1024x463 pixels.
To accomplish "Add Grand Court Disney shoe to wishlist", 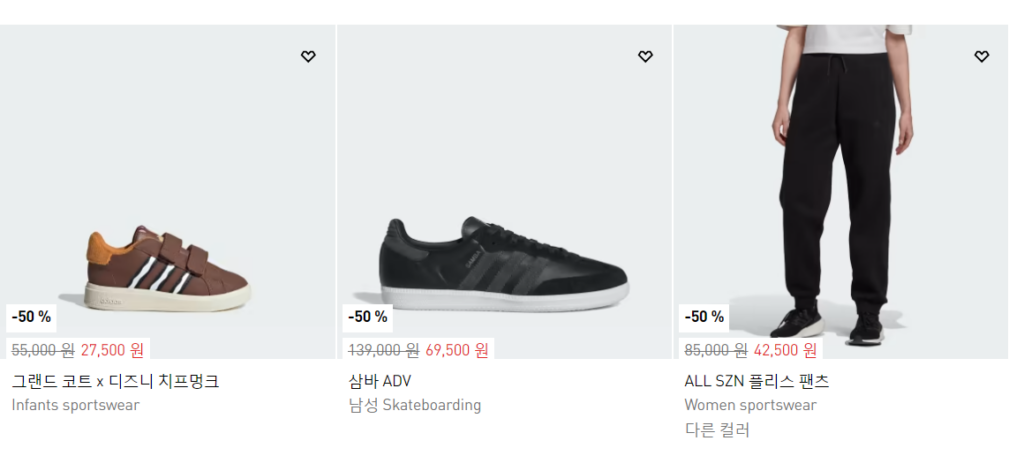I will click(x=308, y=57).
